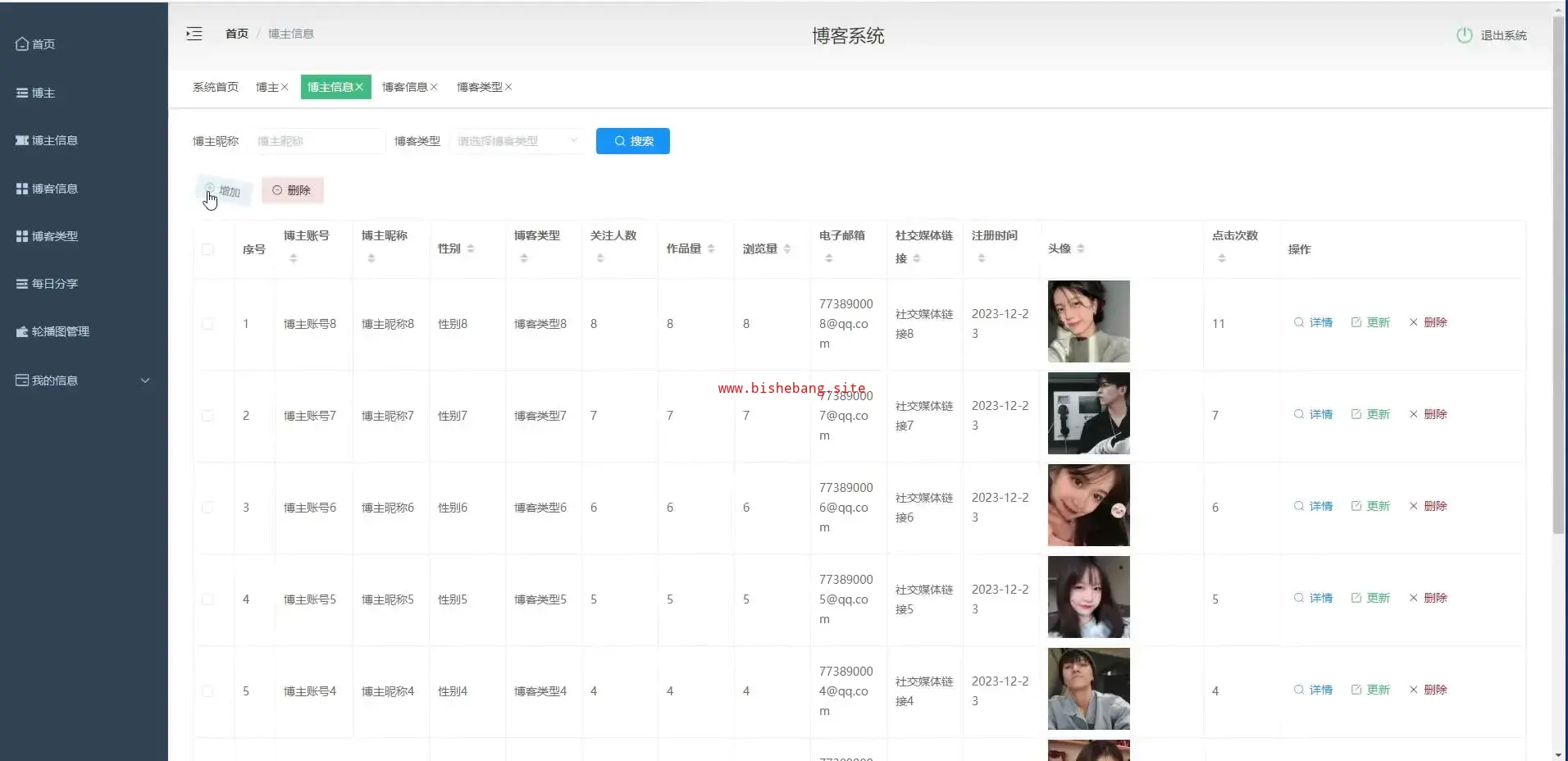Click the power icon to log out
The image size is (1568, 761).
tap(1464, 35)
